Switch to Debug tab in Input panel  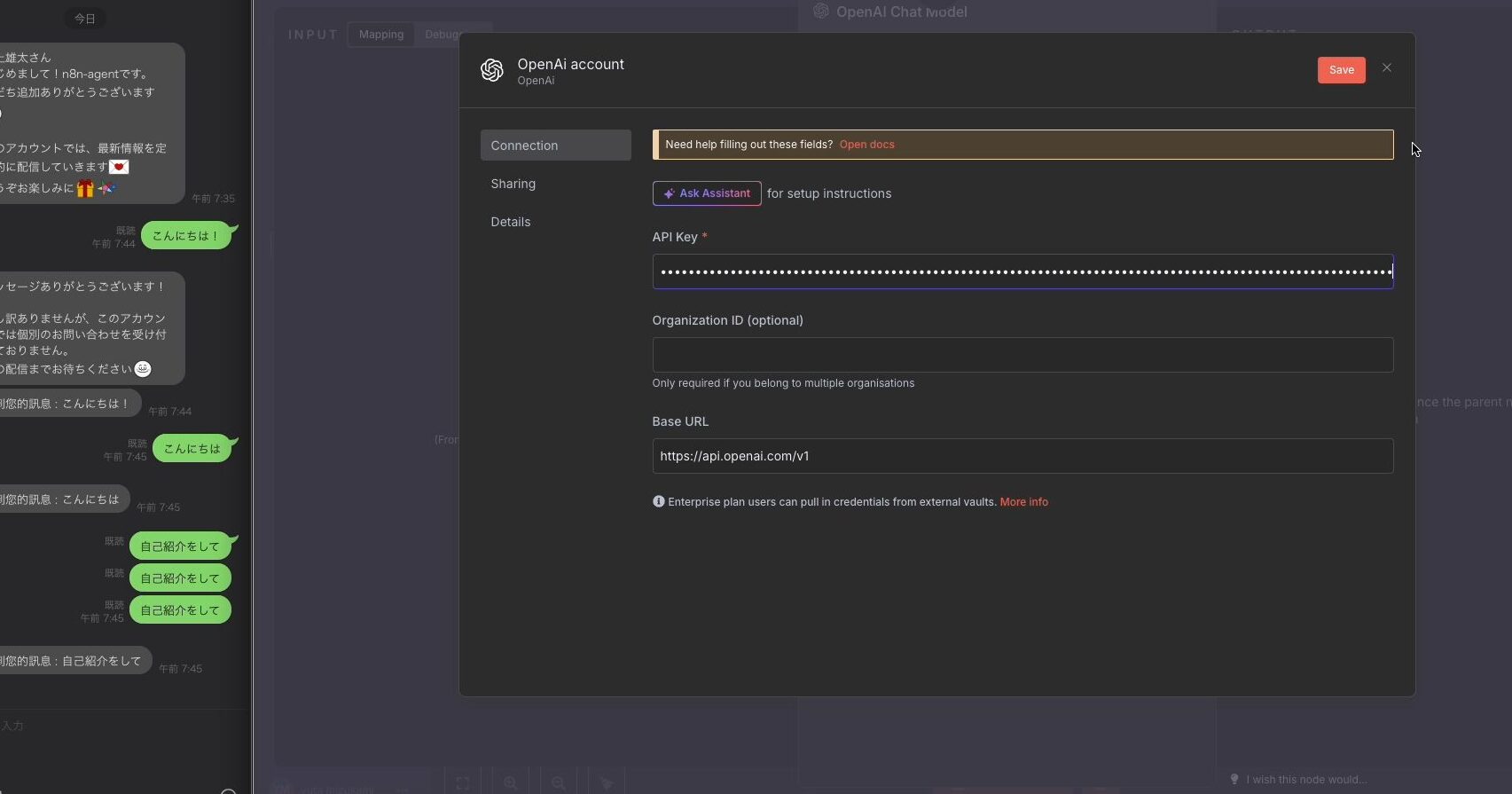pyautogui.click(x=443, y=35)
